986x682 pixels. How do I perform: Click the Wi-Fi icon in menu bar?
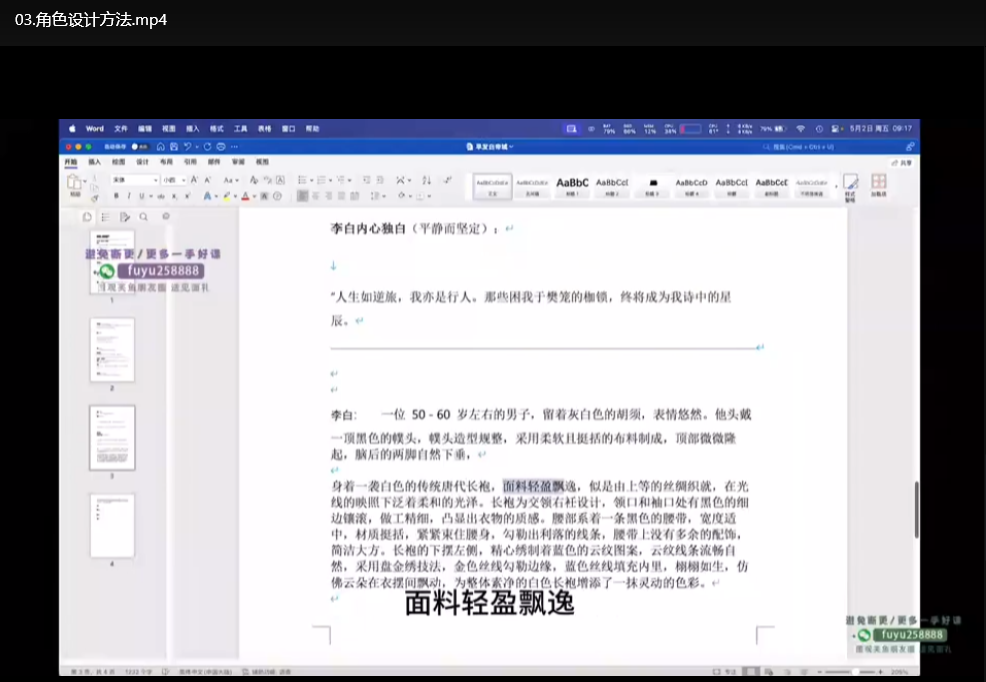(x=800, y=128)
